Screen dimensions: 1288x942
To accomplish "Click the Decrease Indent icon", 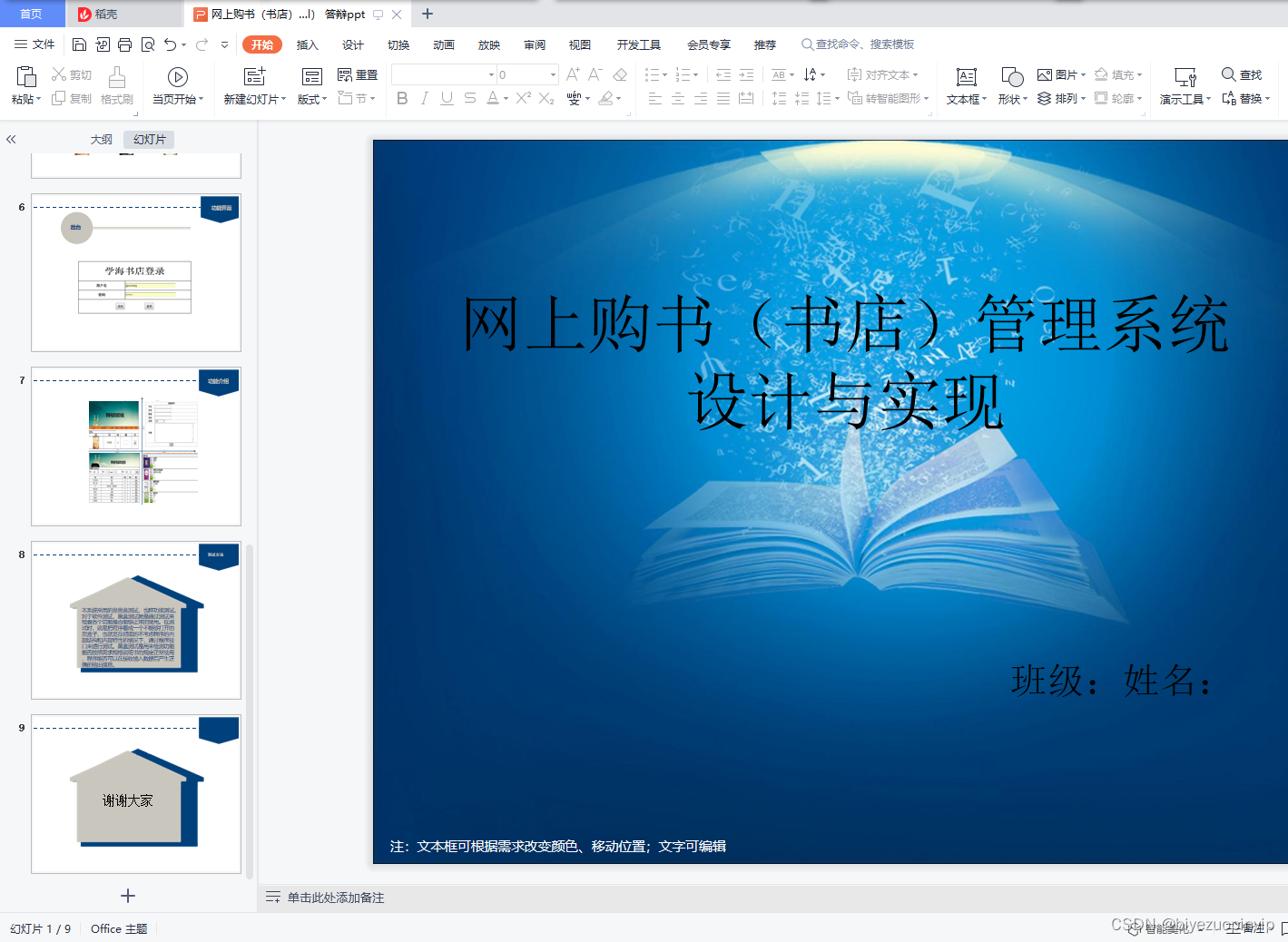I will tap(723, 74).
